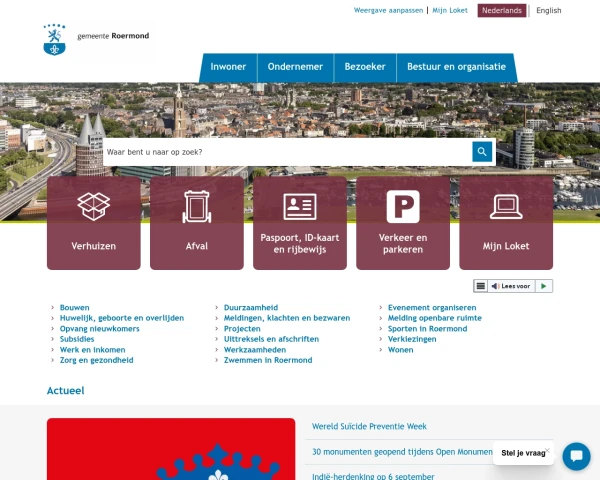Go to the Projecten page

pos(242,328)
